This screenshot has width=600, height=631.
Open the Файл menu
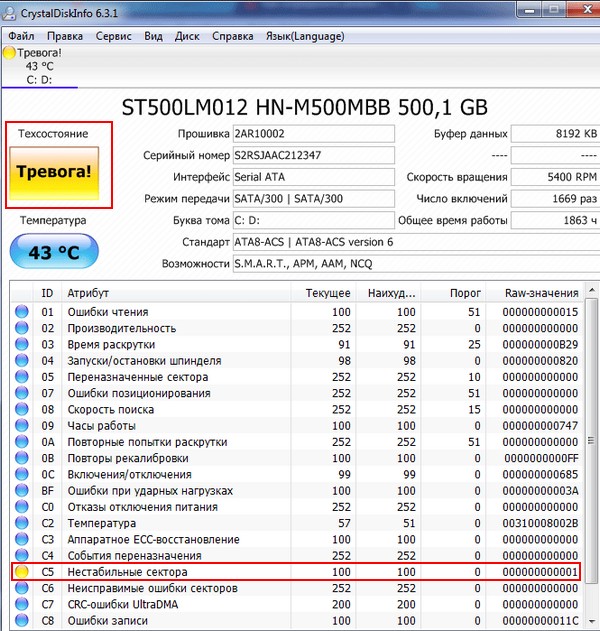[21, 36]
